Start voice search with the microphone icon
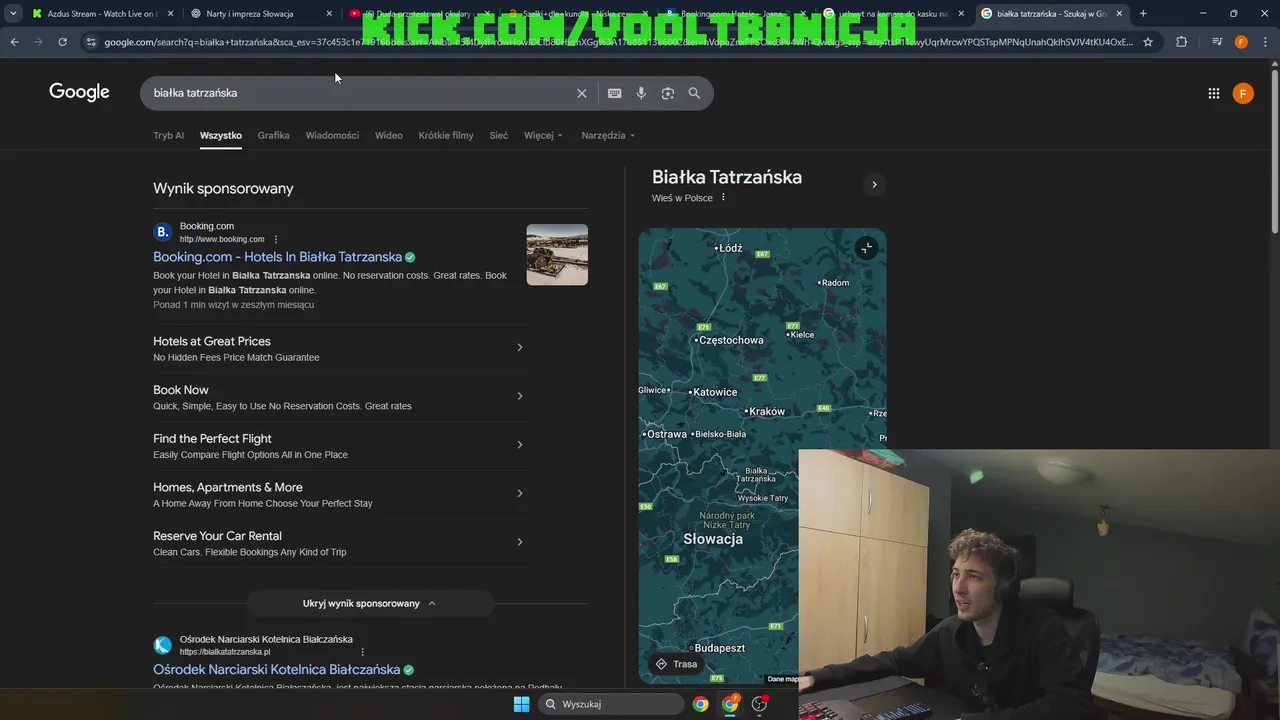This screenshot has width=1280, height=720. click(641, 93)
